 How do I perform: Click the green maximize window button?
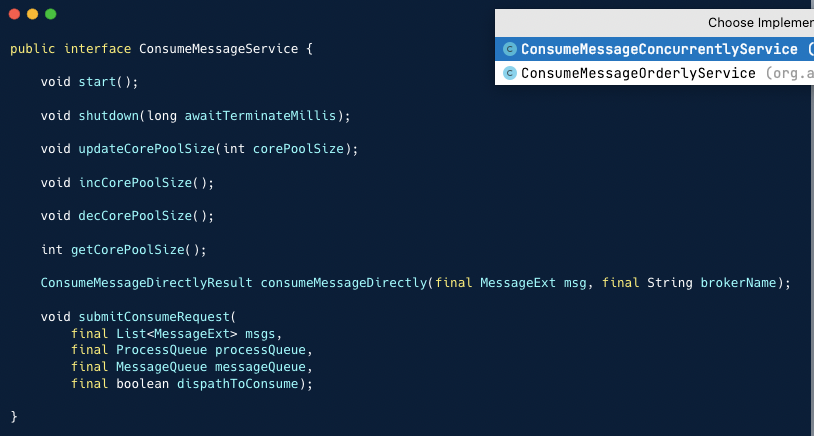tap(50, 14)
